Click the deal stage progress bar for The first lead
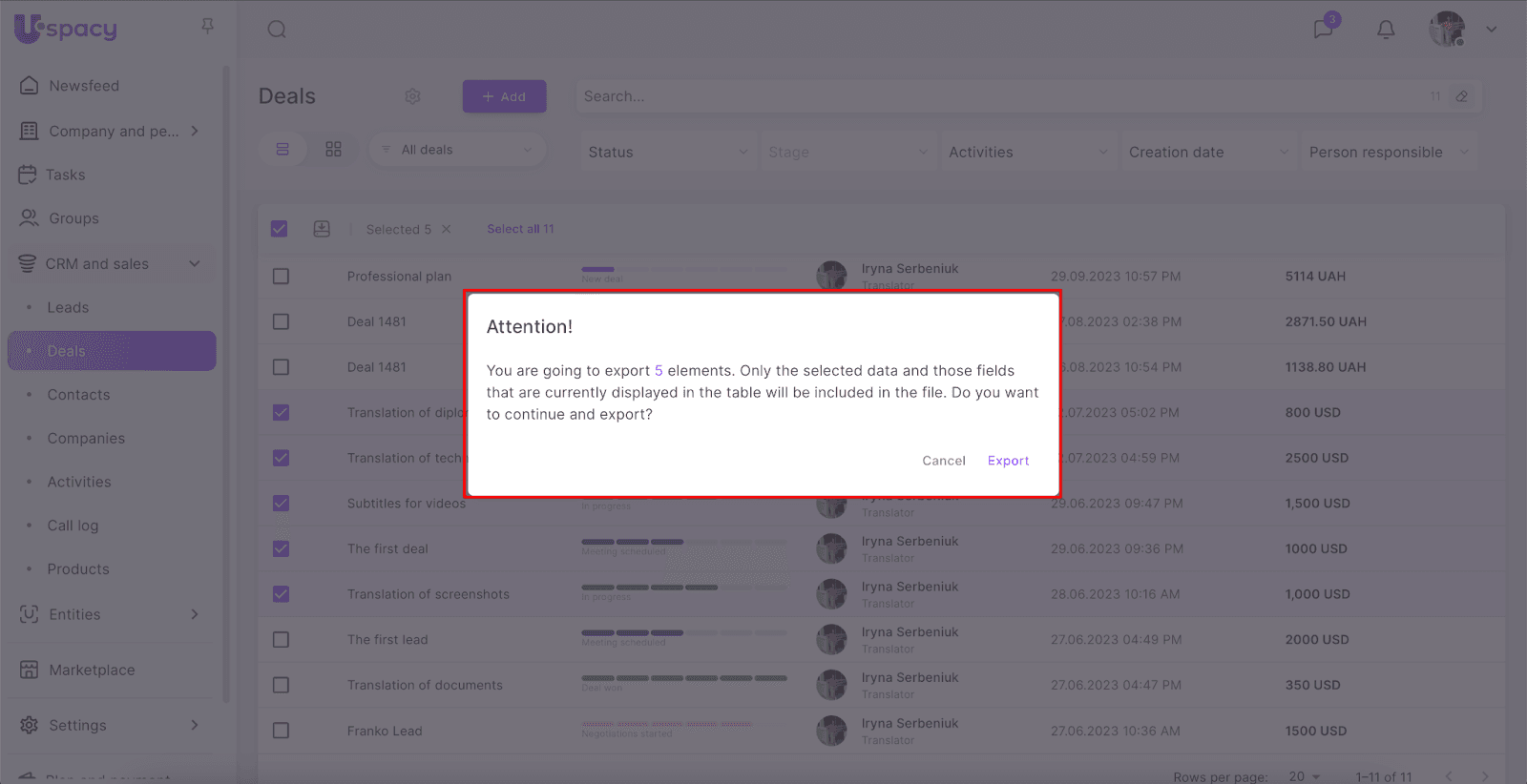This screenshot has width=1527, height=784. 683,633
